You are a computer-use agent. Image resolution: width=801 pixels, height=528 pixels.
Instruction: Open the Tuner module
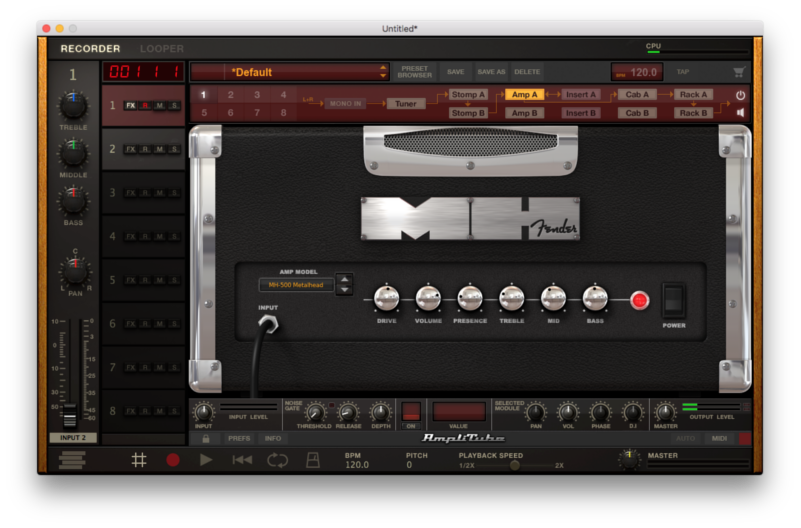[x=406, y=104]
